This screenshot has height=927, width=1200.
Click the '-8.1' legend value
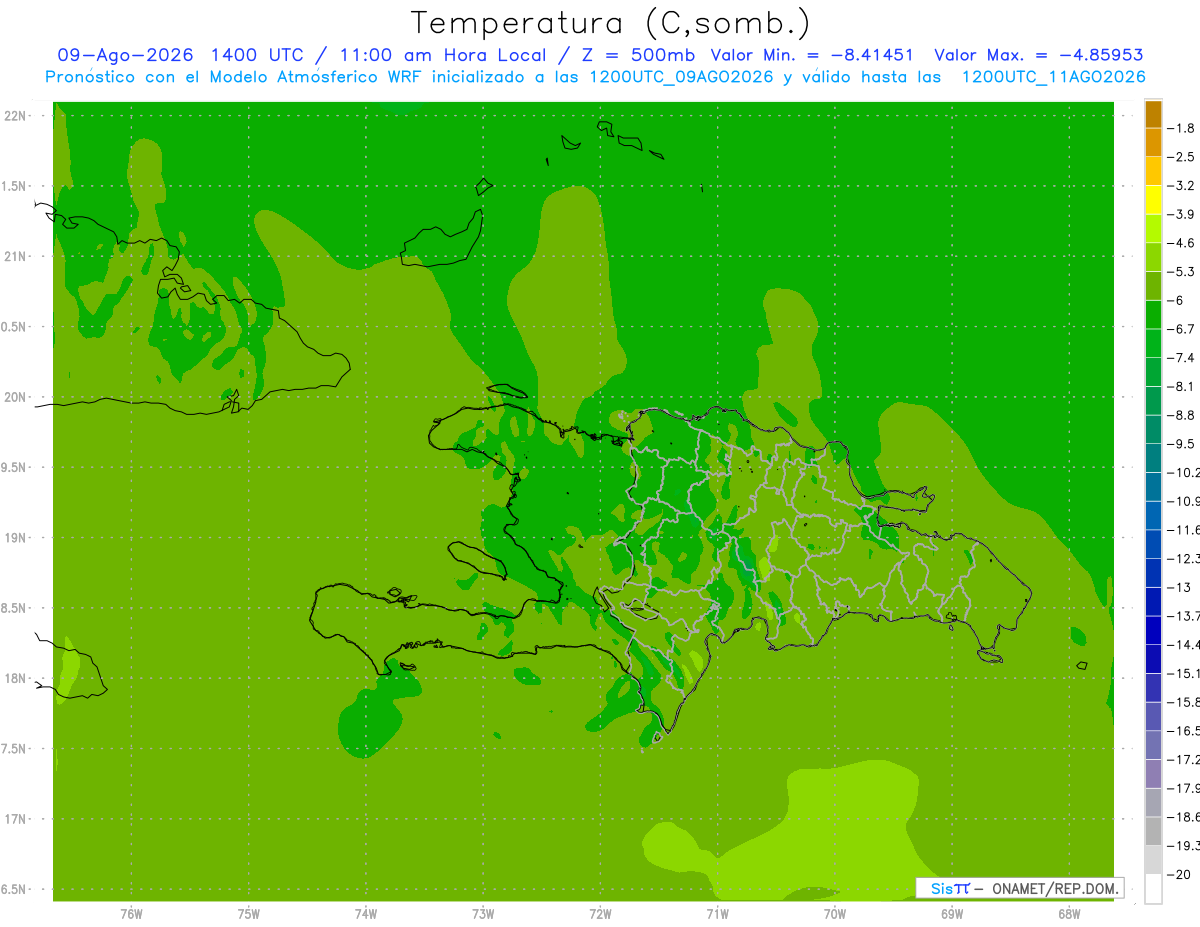point(1182,386)
